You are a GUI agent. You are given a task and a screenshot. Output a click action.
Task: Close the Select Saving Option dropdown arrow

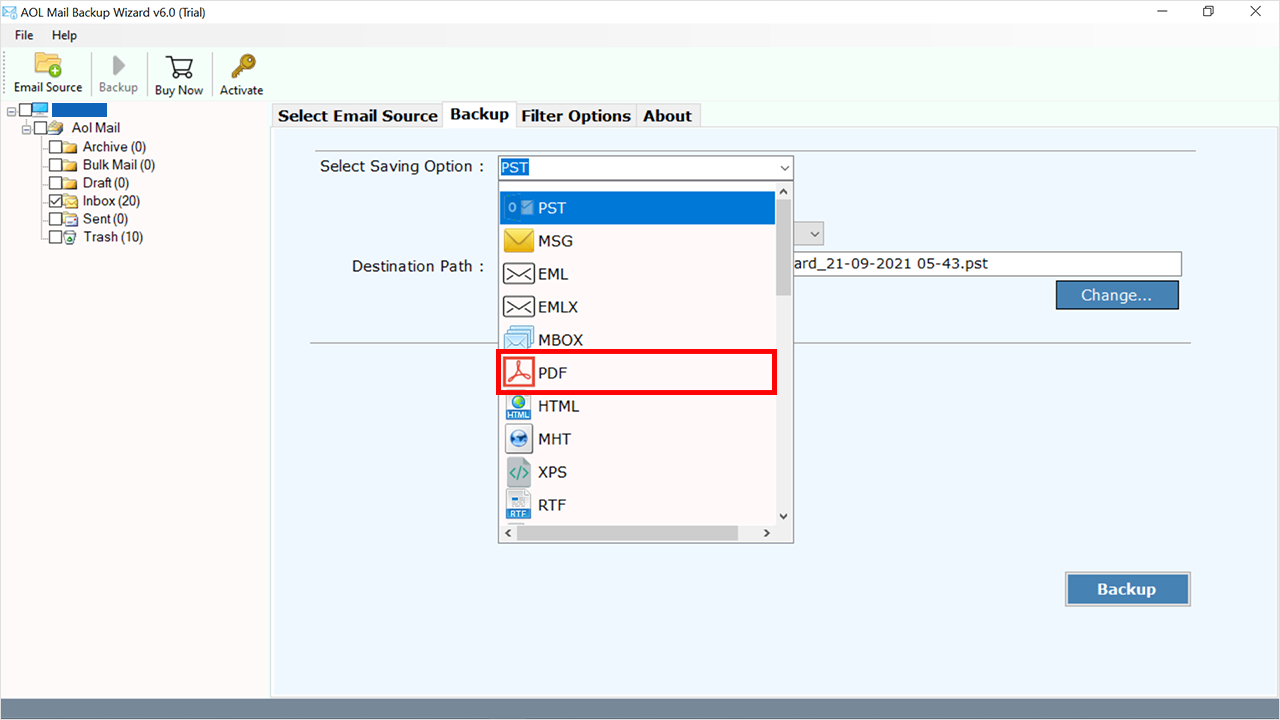click(784, 168)
